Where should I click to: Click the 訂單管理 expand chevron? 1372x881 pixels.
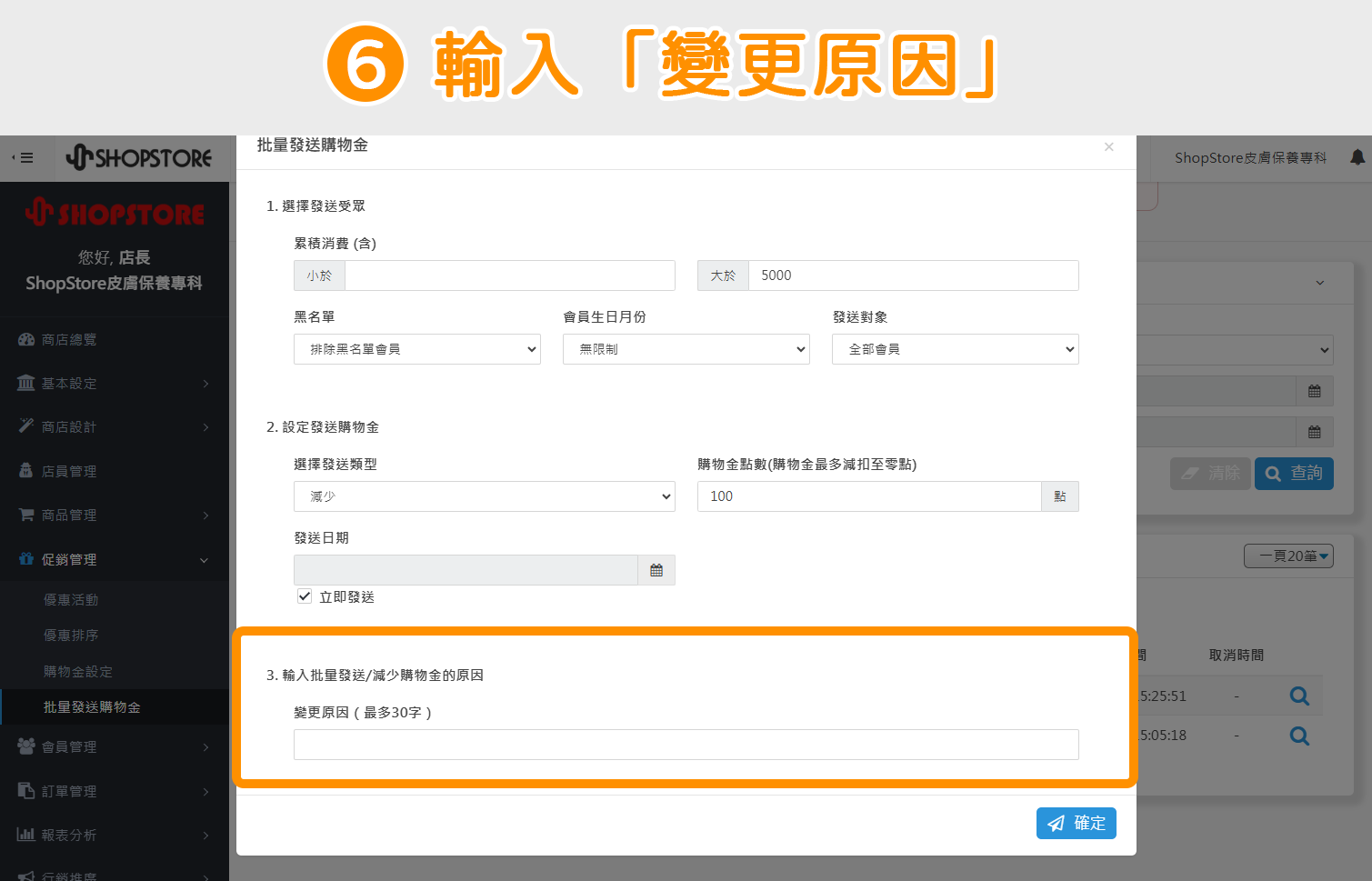[x=205, y=792]
